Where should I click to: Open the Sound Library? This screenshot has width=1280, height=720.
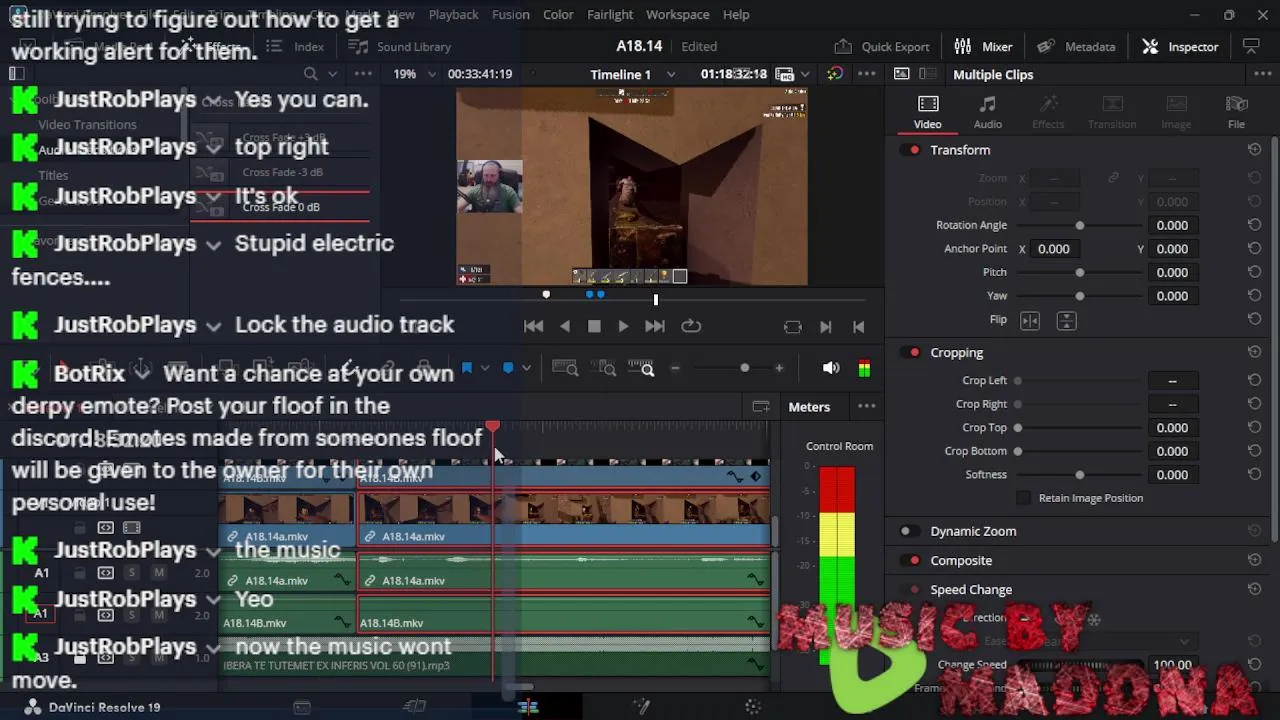[400, 46]
